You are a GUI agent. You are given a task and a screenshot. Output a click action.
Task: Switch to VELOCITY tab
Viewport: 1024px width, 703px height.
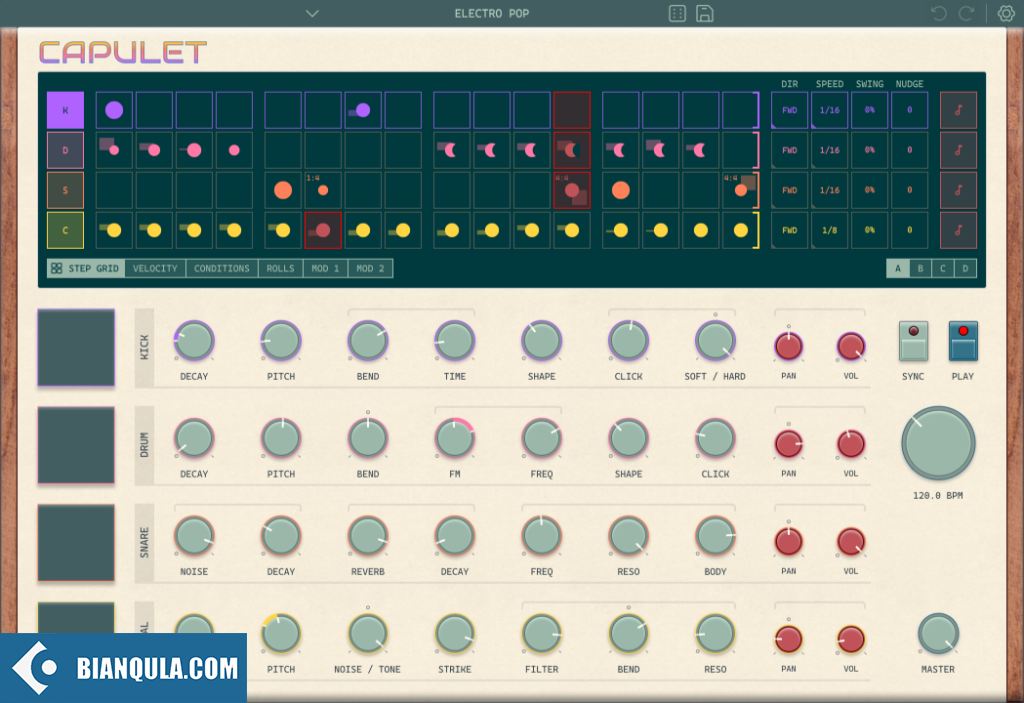pyautogui.click(x=155, y=269)
